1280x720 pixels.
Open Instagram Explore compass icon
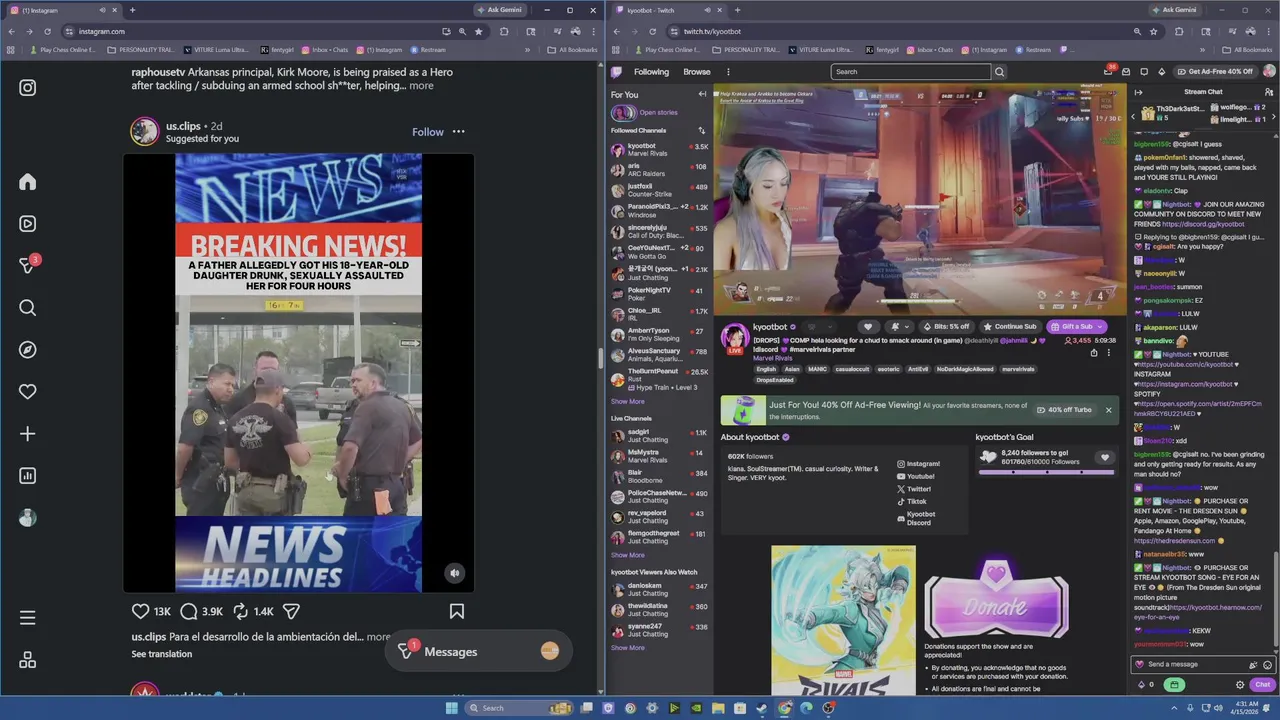coord(28,350)
